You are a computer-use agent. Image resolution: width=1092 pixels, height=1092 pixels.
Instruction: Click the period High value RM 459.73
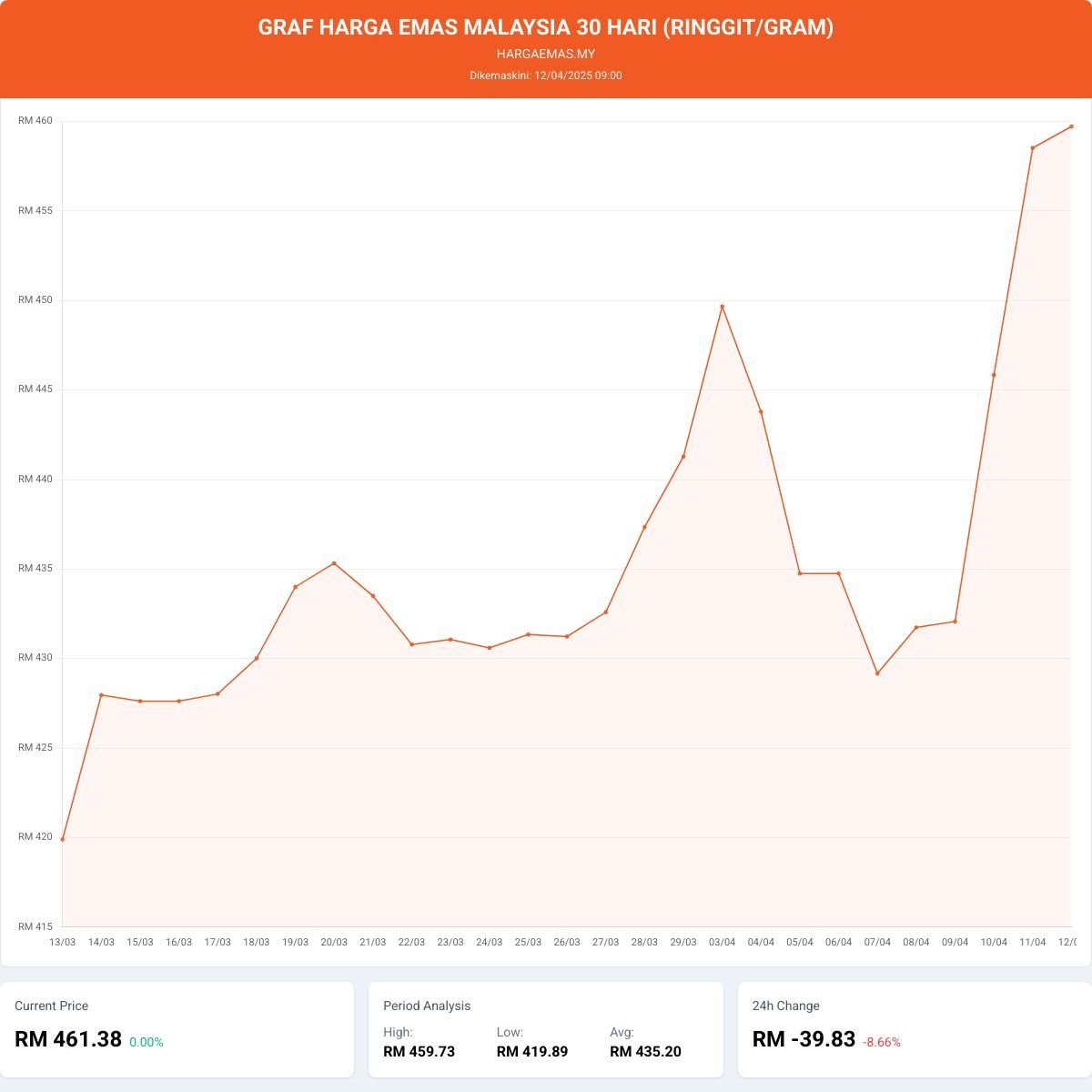pyautogui.click(x=419, y=1052)
